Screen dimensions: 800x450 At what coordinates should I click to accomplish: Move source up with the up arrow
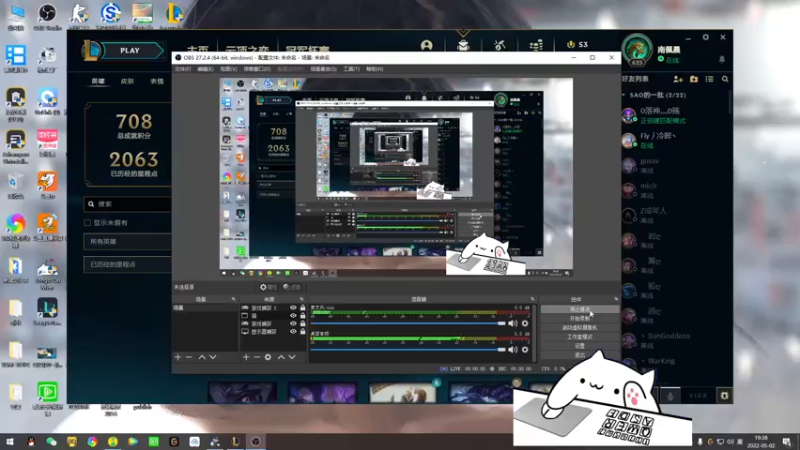click(x=281, y=357)
